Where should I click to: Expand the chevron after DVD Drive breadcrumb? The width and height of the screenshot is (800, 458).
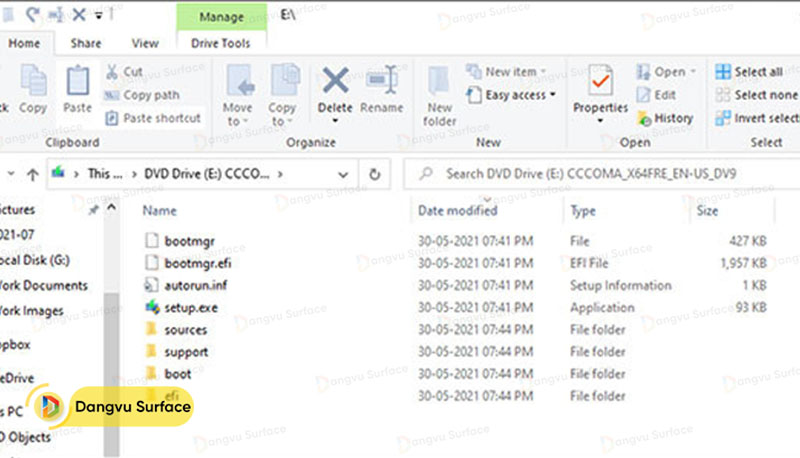pyautogui.click(x=280, y=174)
